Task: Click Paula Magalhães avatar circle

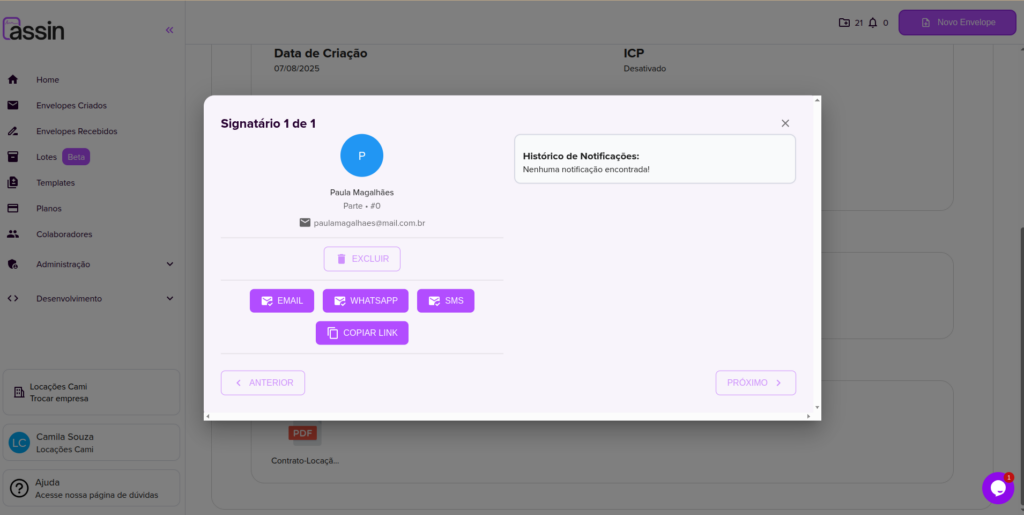Action: [361, 155]
